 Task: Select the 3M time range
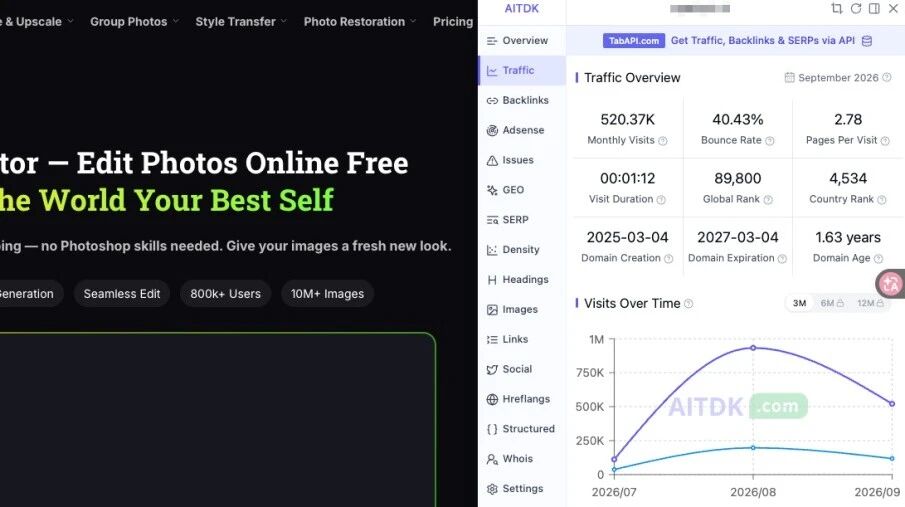[799, 303]
